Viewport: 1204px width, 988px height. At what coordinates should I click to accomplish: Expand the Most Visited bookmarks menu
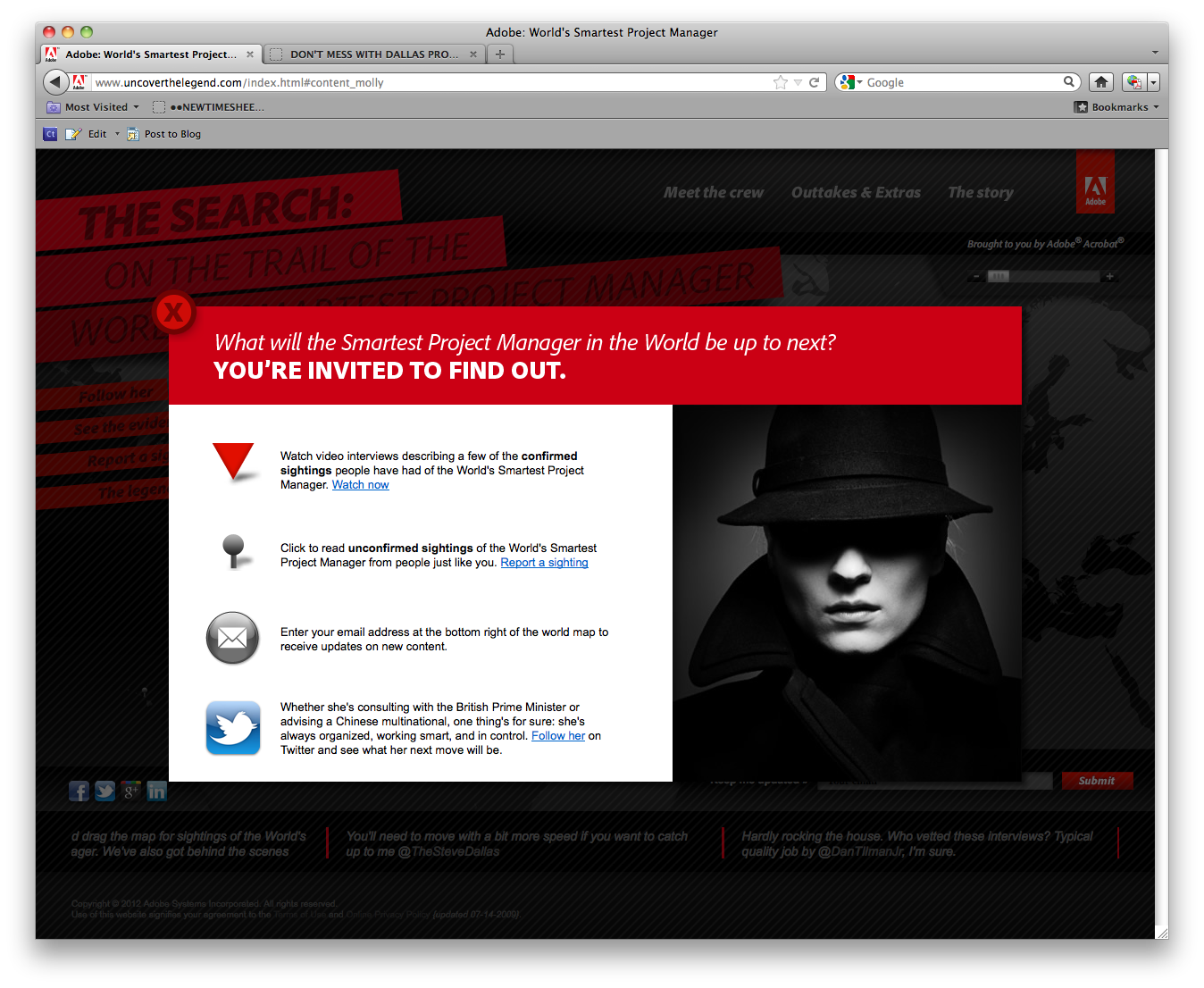pos(93,107)
